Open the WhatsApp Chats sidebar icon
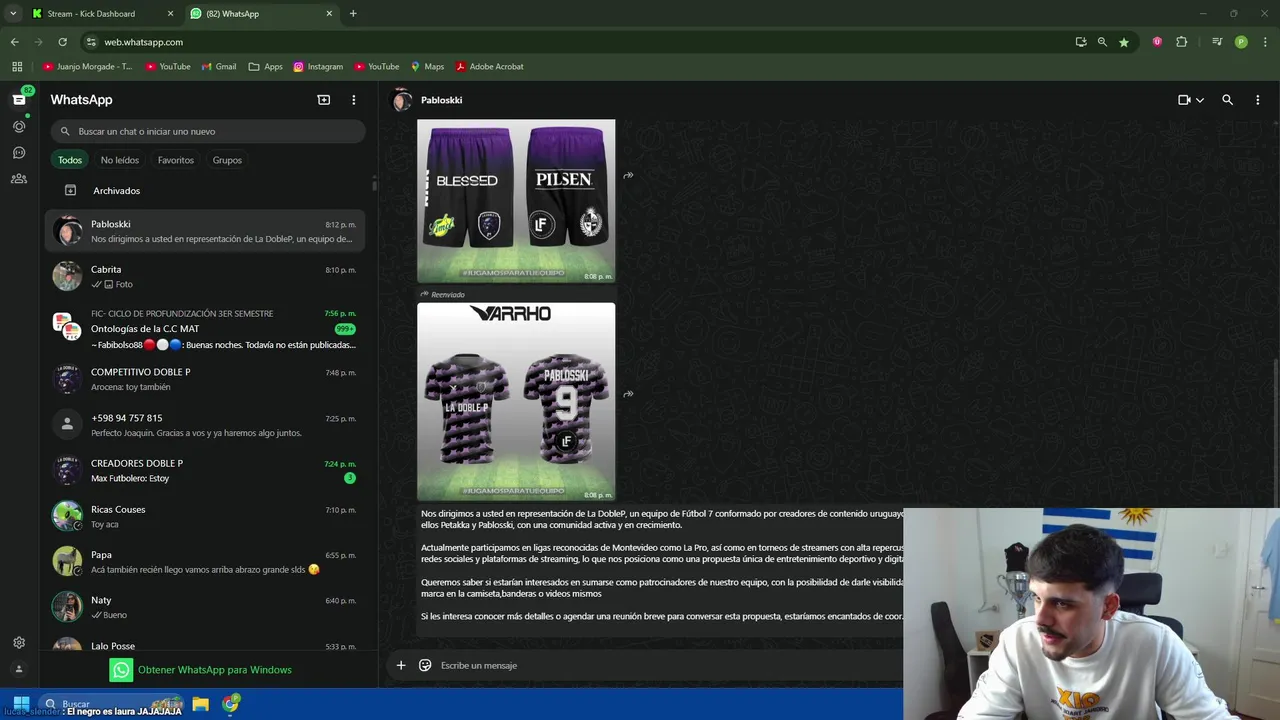 [x=19, y=99]
